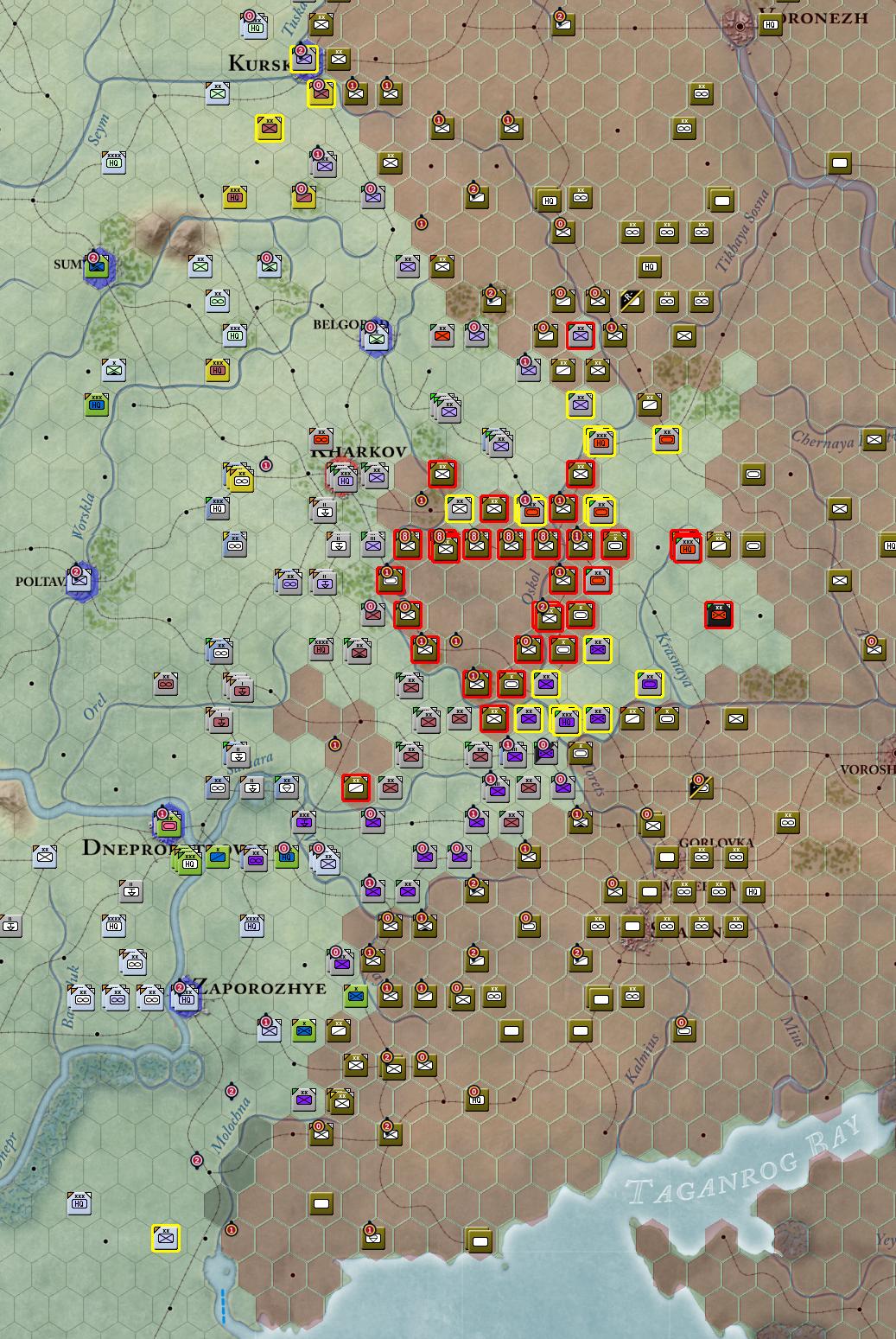The image size is (896, 1339).
Task: Click the Kalmius river label
Action: pos(642,1059)
